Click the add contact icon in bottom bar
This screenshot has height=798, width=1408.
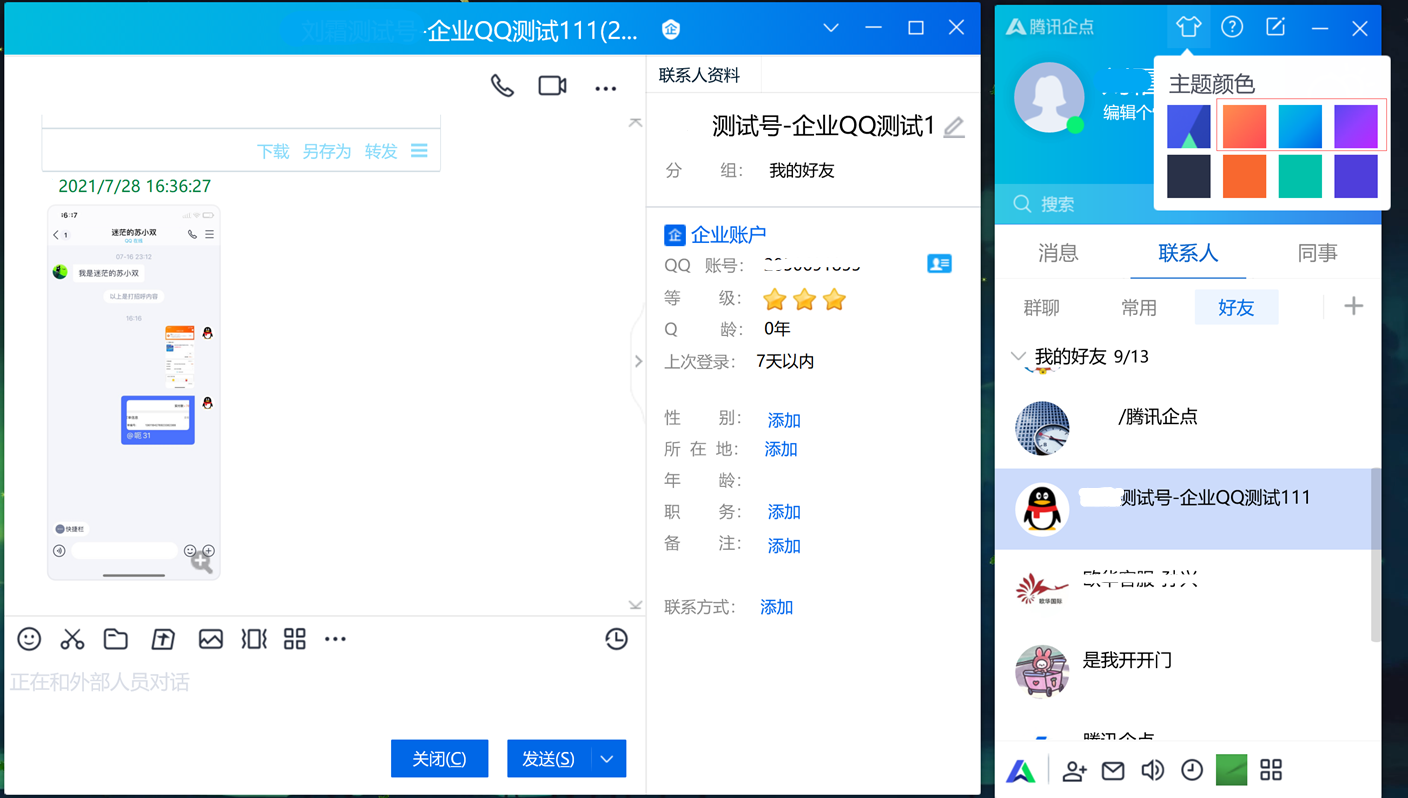1074,770
